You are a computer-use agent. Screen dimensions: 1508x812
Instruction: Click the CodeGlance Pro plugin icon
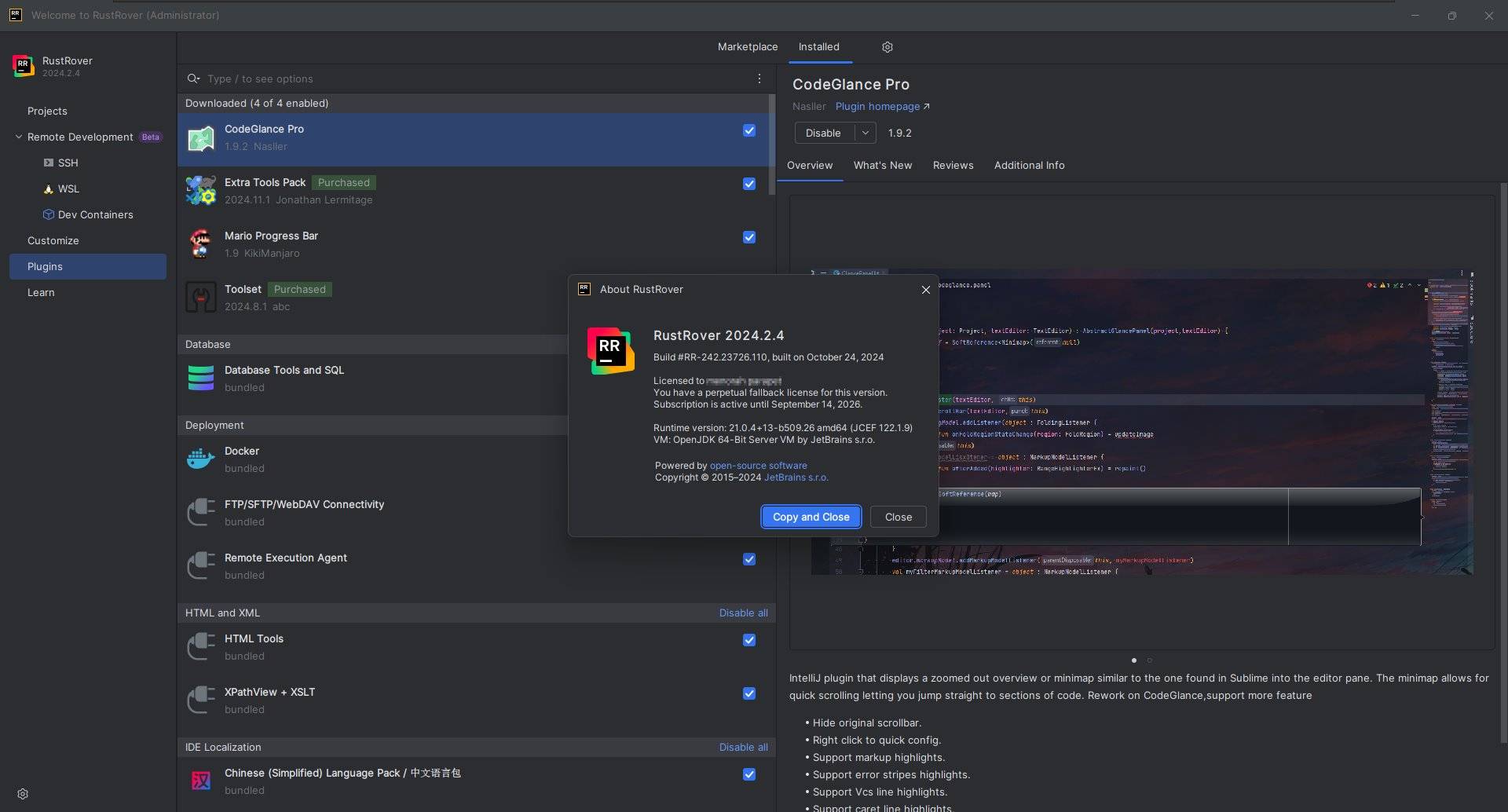point(201,138)
